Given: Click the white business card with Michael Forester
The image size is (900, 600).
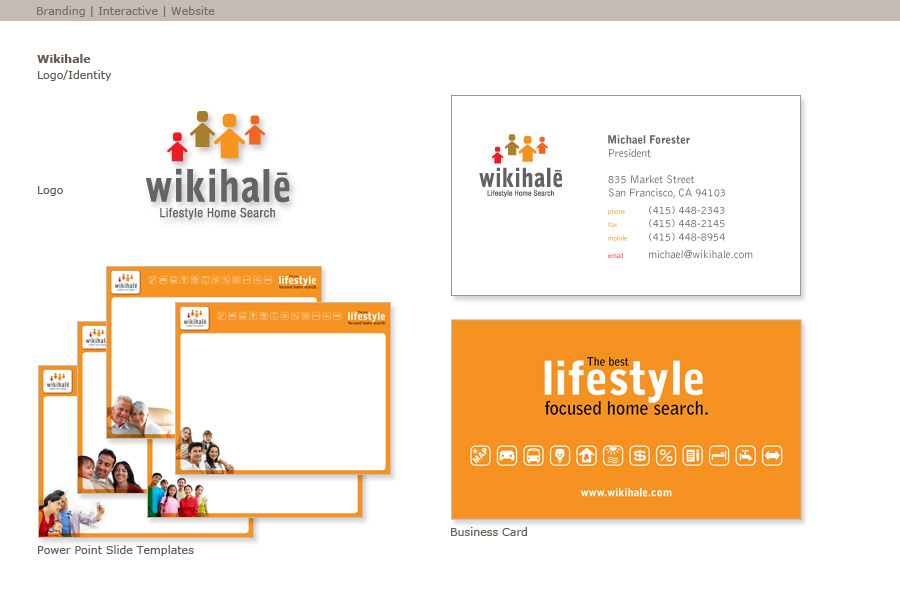Looking at the screenshot, I should (626, 195).
